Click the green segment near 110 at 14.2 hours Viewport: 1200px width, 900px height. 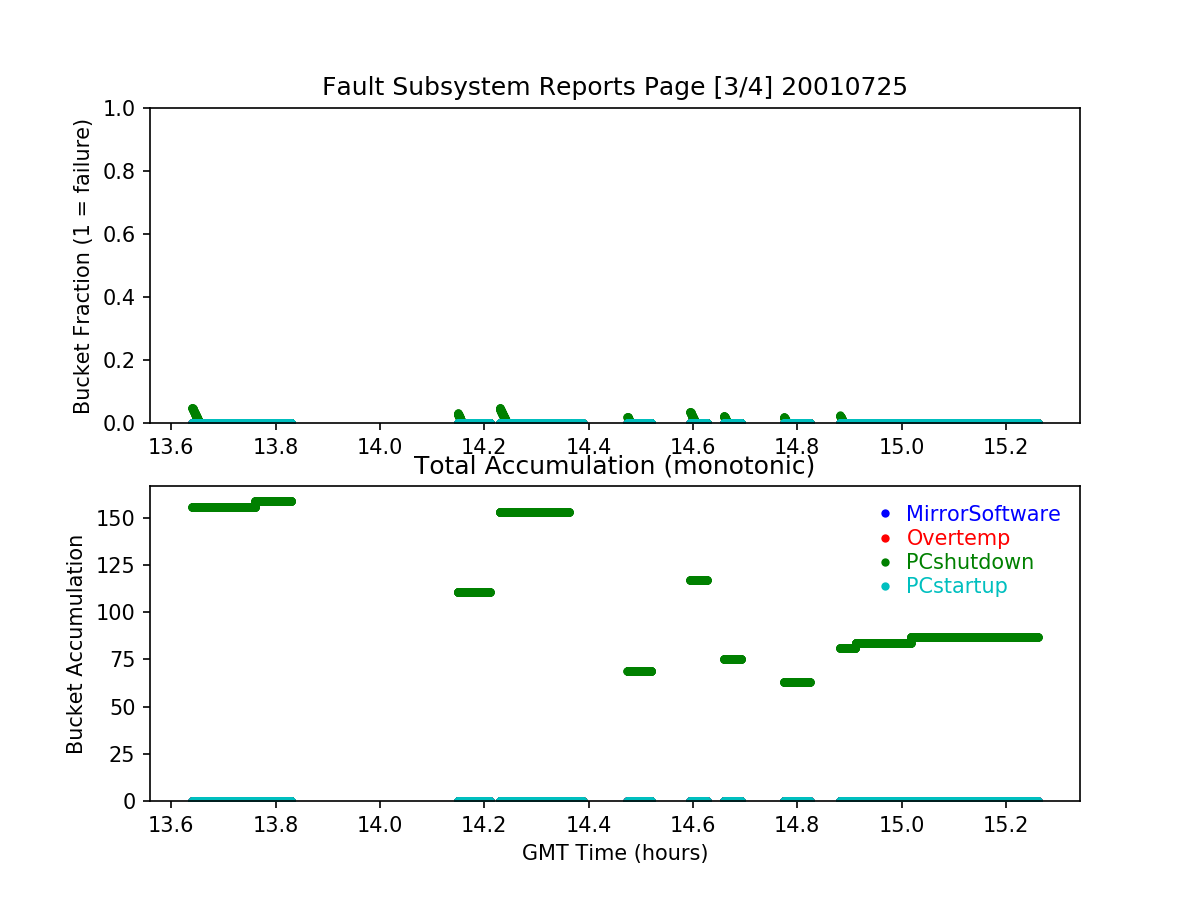[x=474, y=592]
